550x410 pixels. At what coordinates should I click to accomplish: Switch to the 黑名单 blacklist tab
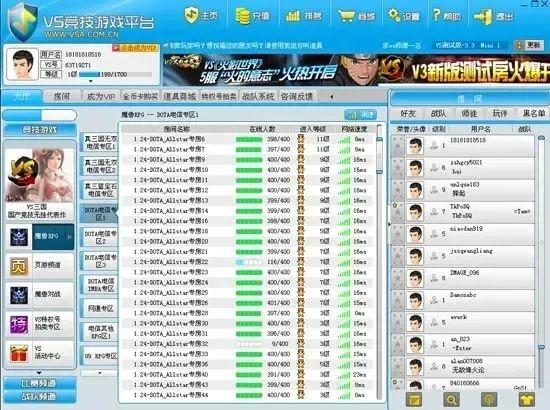click(534, 113)
